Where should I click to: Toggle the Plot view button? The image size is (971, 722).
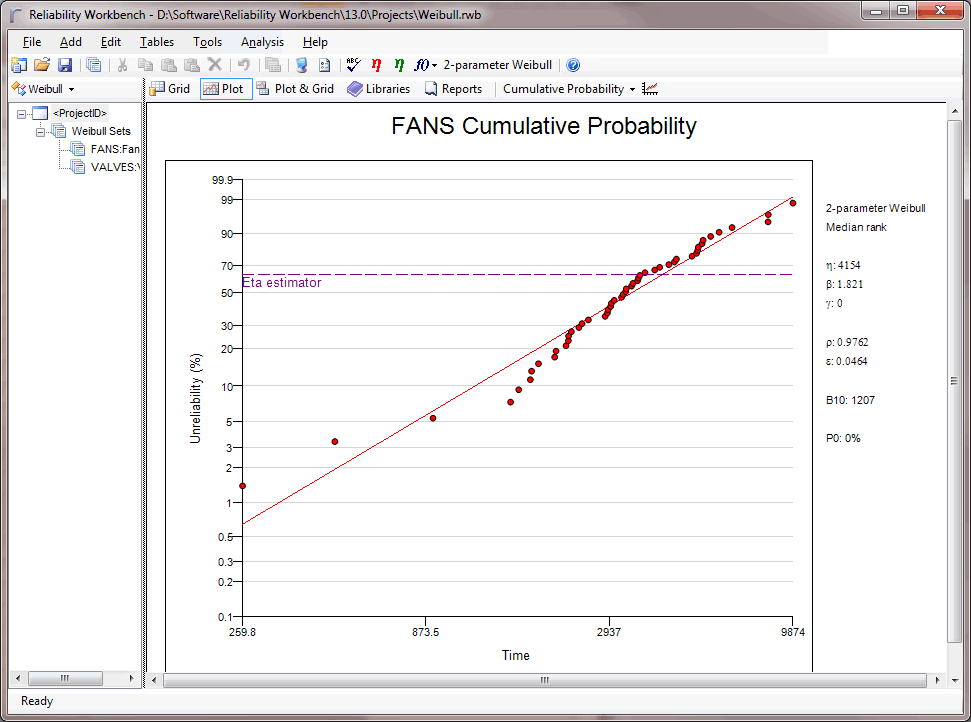coord(224,89)
